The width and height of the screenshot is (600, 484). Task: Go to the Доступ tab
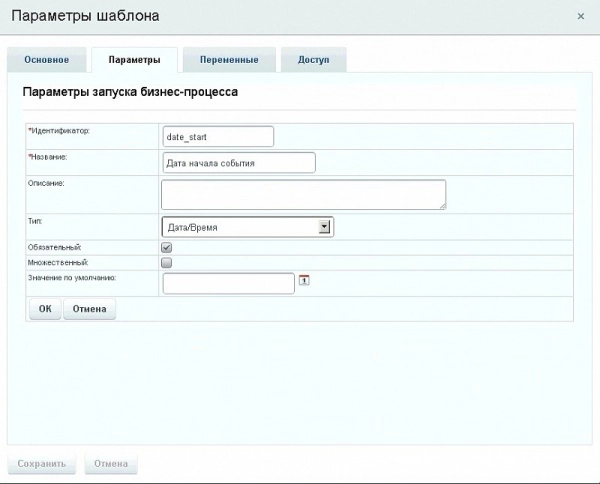point(313,60)
